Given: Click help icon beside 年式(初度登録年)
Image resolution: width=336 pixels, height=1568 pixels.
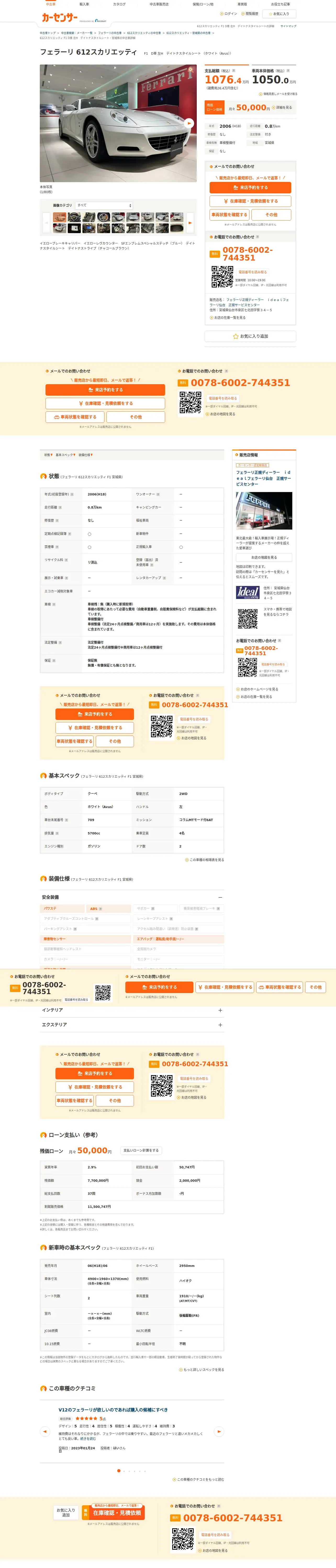Looking at the screenshot, I should [72, 494].
